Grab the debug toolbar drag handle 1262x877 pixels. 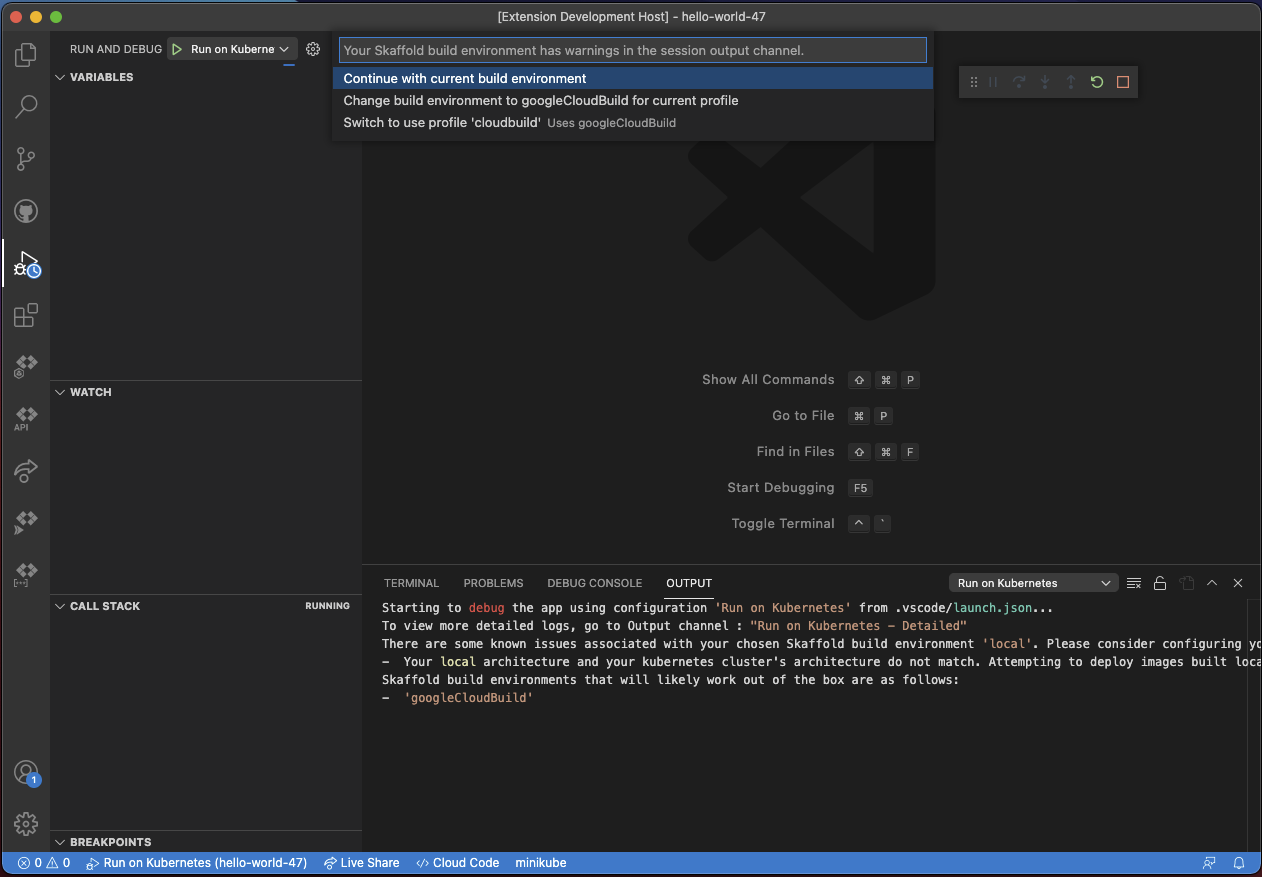tap(973, 82)
